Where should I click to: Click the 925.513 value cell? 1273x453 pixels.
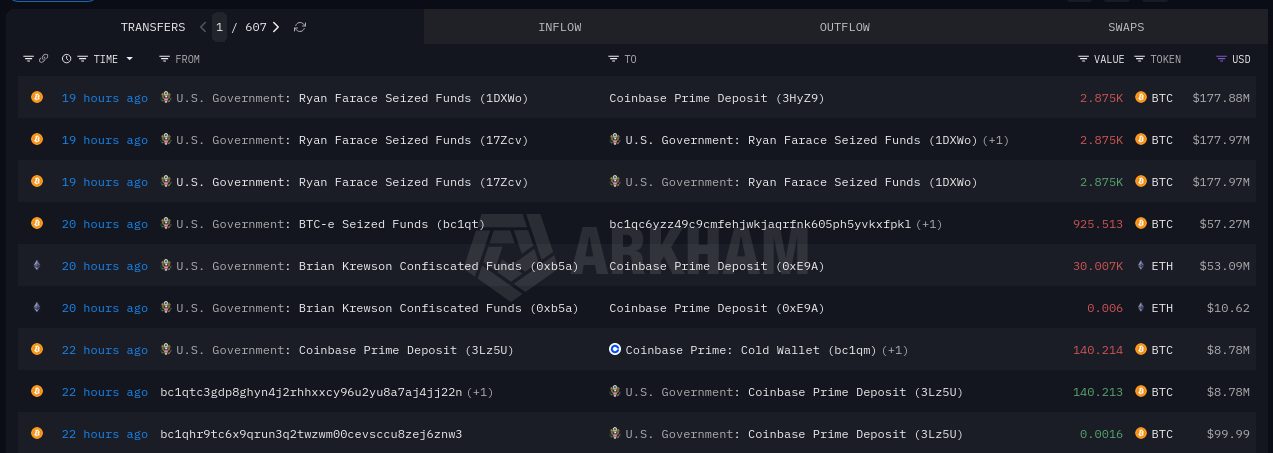(1098, 224)
